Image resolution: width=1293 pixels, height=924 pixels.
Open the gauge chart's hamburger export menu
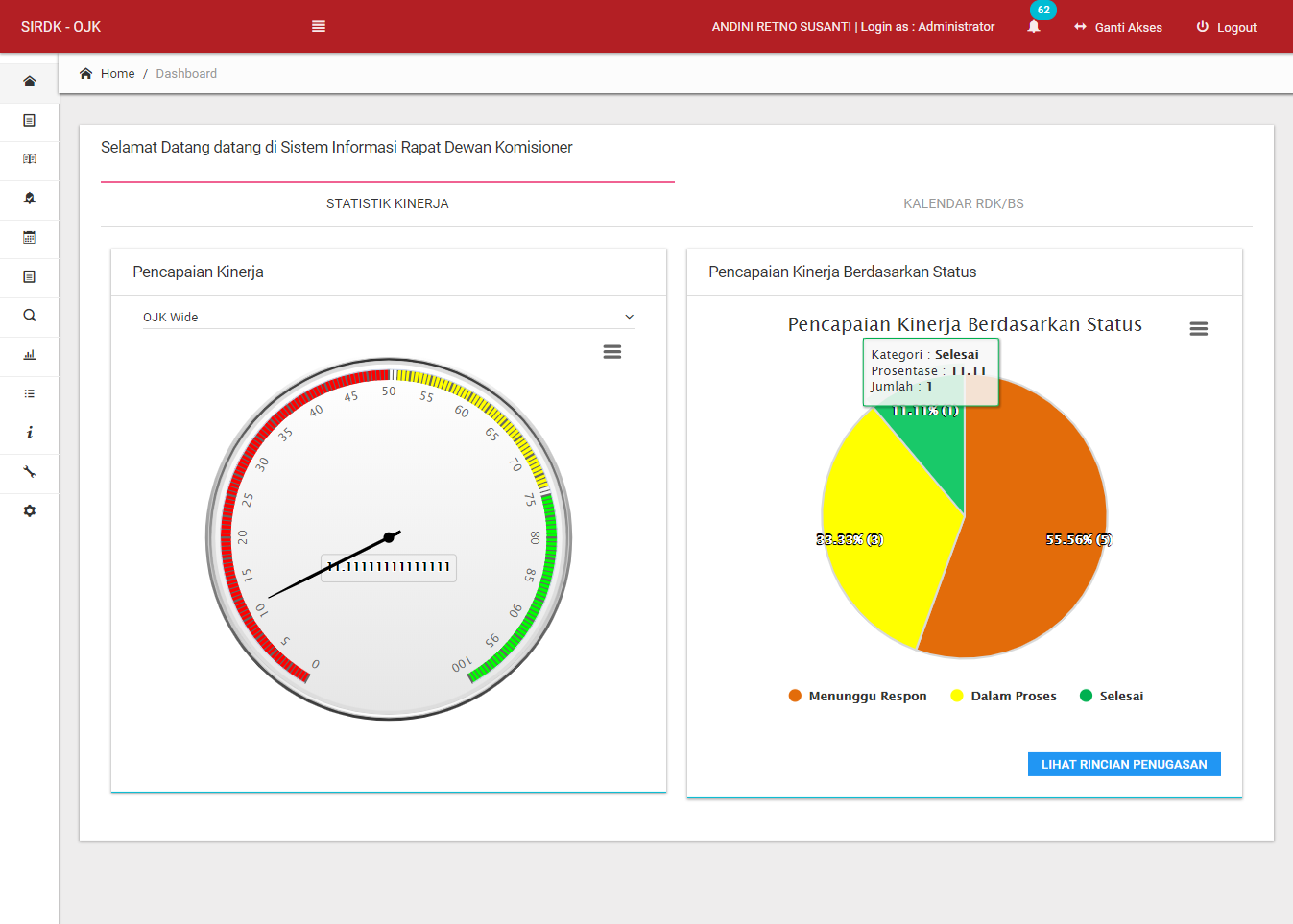pos(611,352)
